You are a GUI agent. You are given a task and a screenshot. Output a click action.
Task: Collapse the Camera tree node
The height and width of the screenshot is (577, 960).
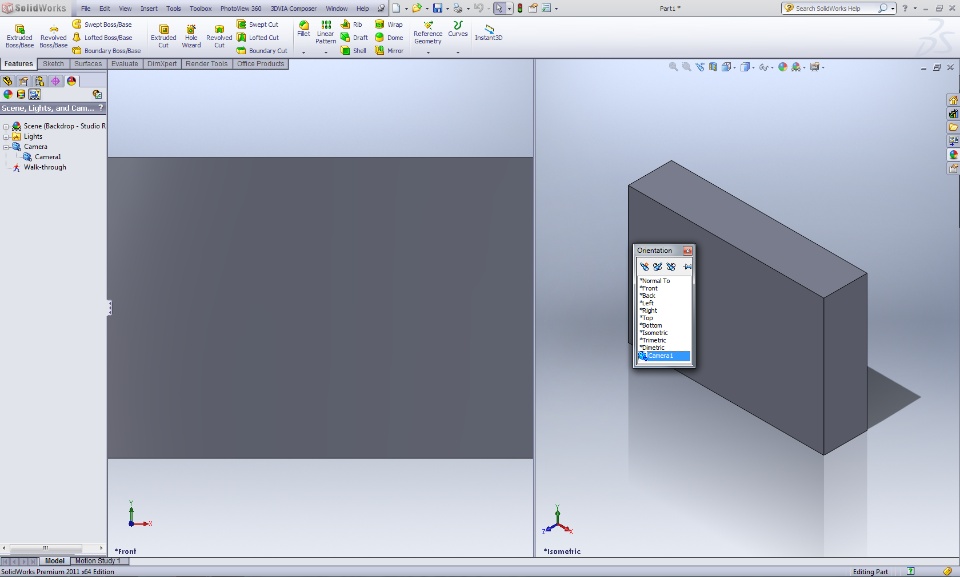click(x=6, y=147)
